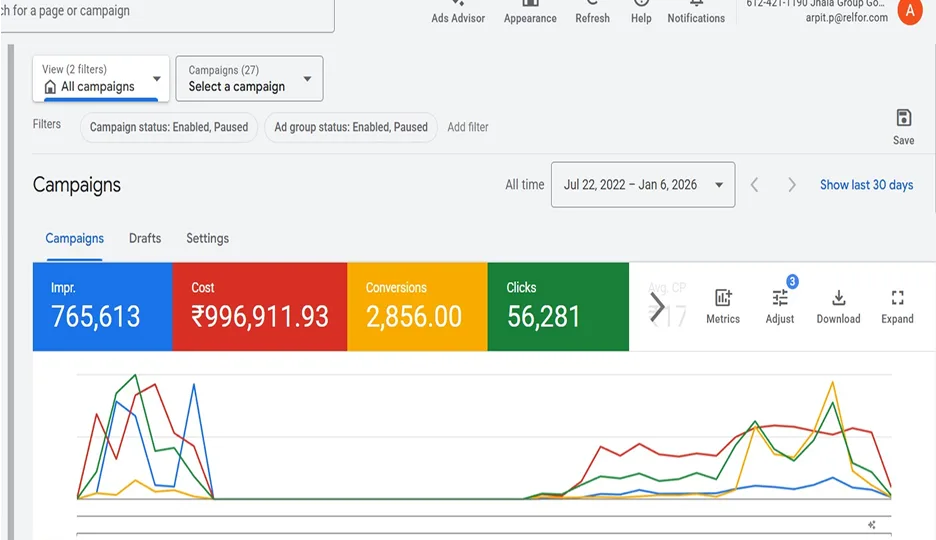Open the chart Metrics selector
Image resolution: width=936 pixels, height=540 pixels.
[x=723, y=306]
